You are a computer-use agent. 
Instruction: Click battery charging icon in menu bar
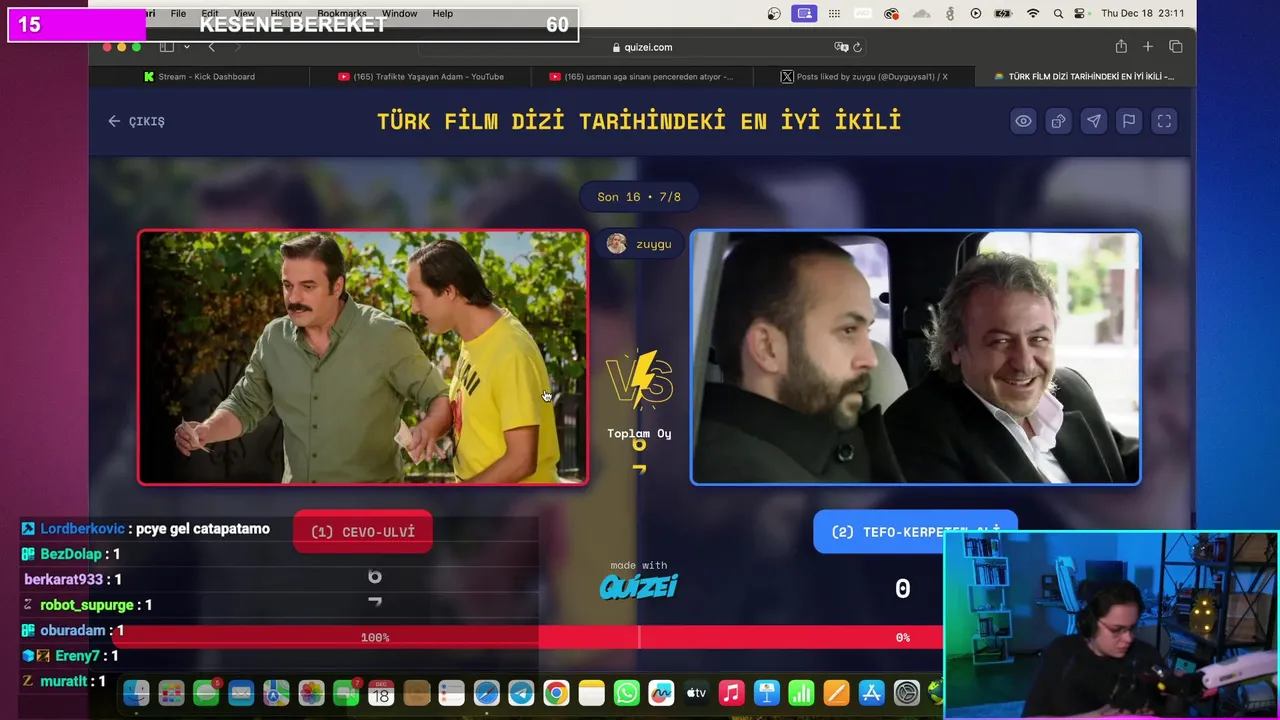click(1004, 14)
